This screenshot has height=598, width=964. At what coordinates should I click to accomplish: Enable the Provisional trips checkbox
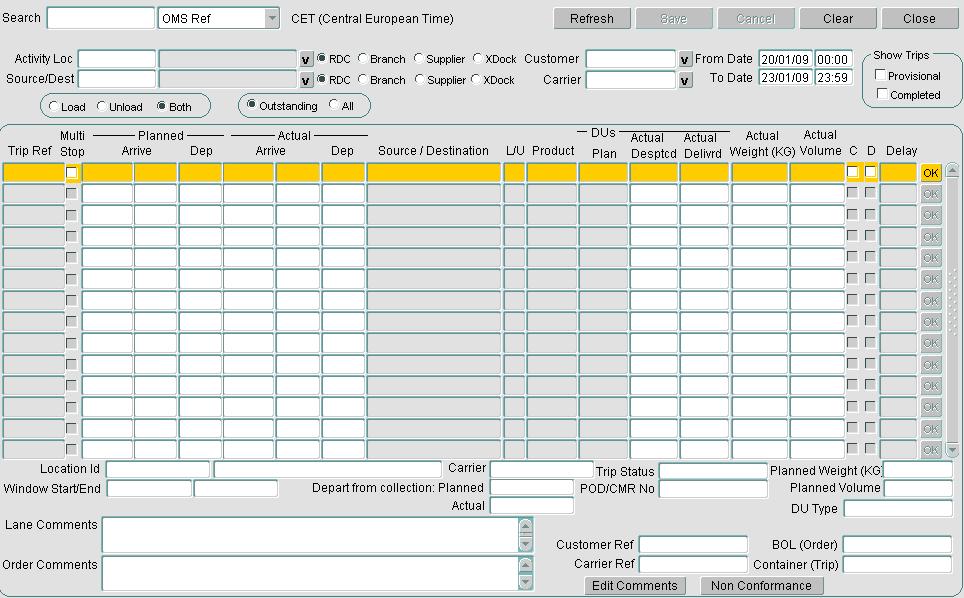[x=880, y=75]
